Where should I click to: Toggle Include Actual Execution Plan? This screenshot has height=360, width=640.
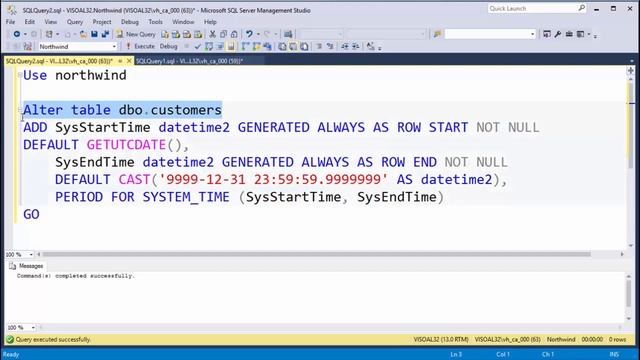245,47
